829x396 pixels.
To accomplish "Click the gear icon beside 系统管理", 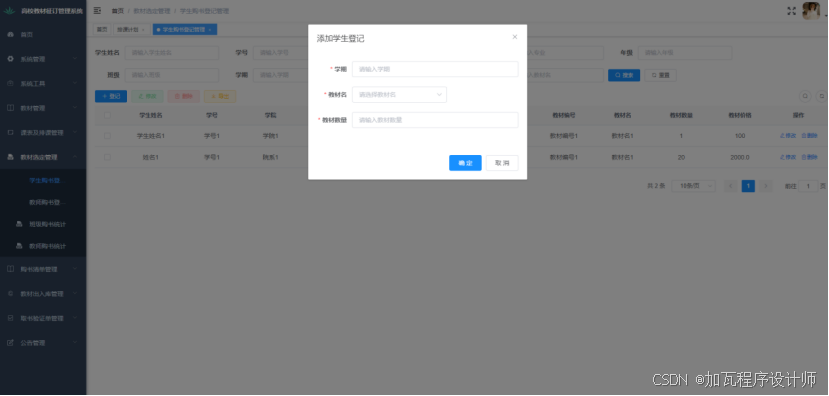I will point(11,59).
